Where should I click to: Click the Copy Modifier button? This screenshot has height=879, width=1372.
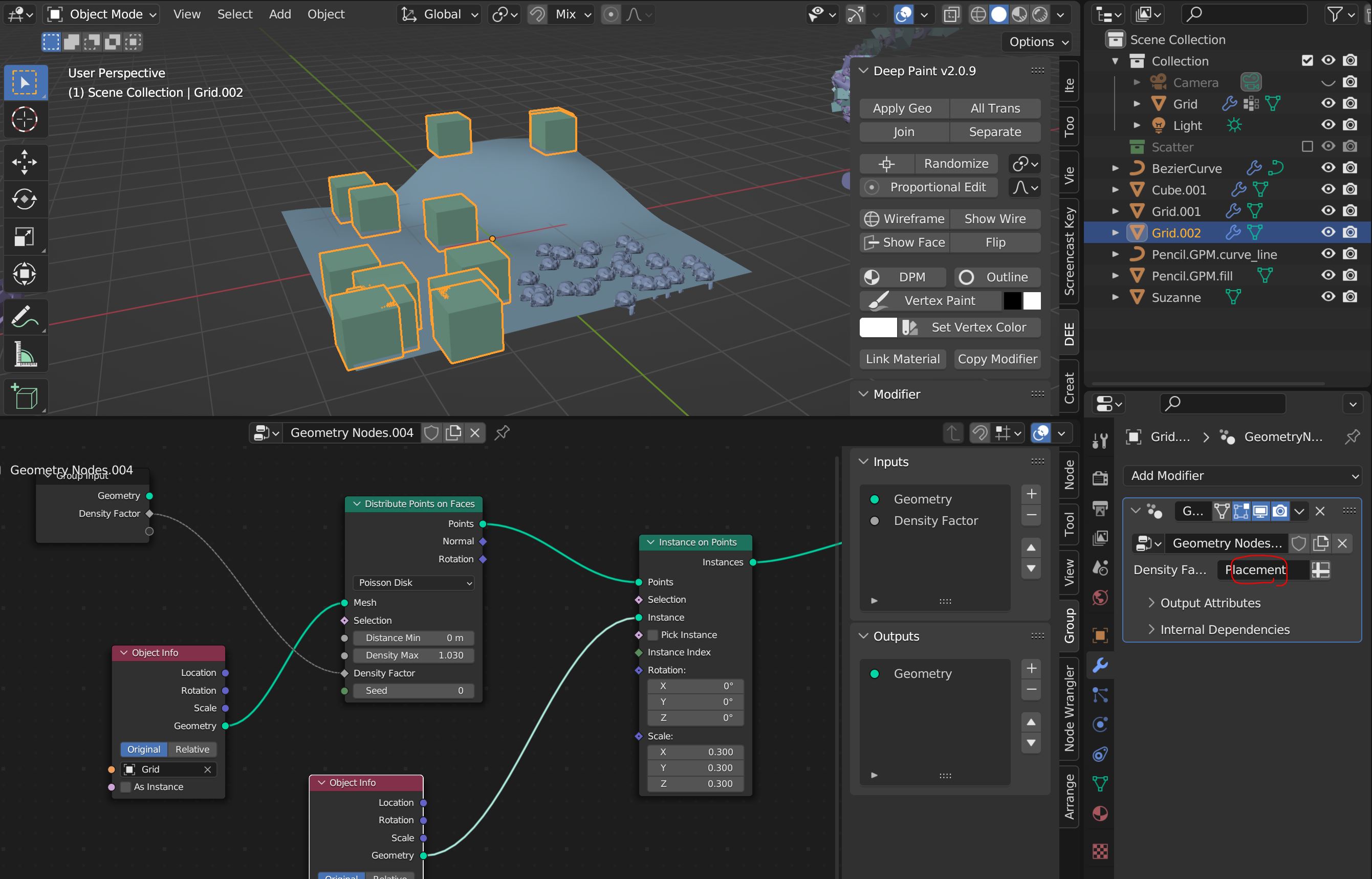pyautogui.click(x=997, y=359)
